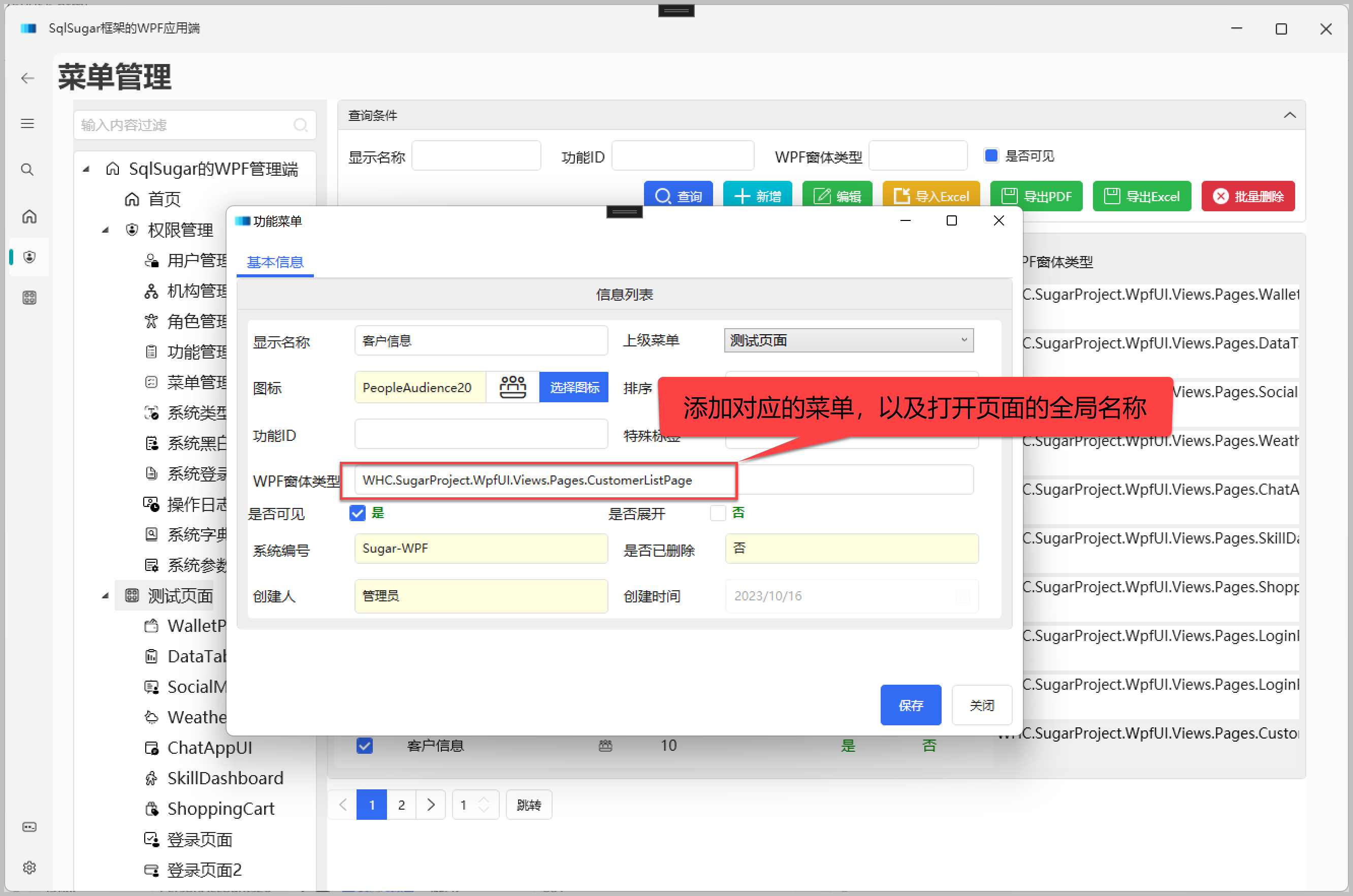Click the PeopleAudience icon preview

[512, 388]
